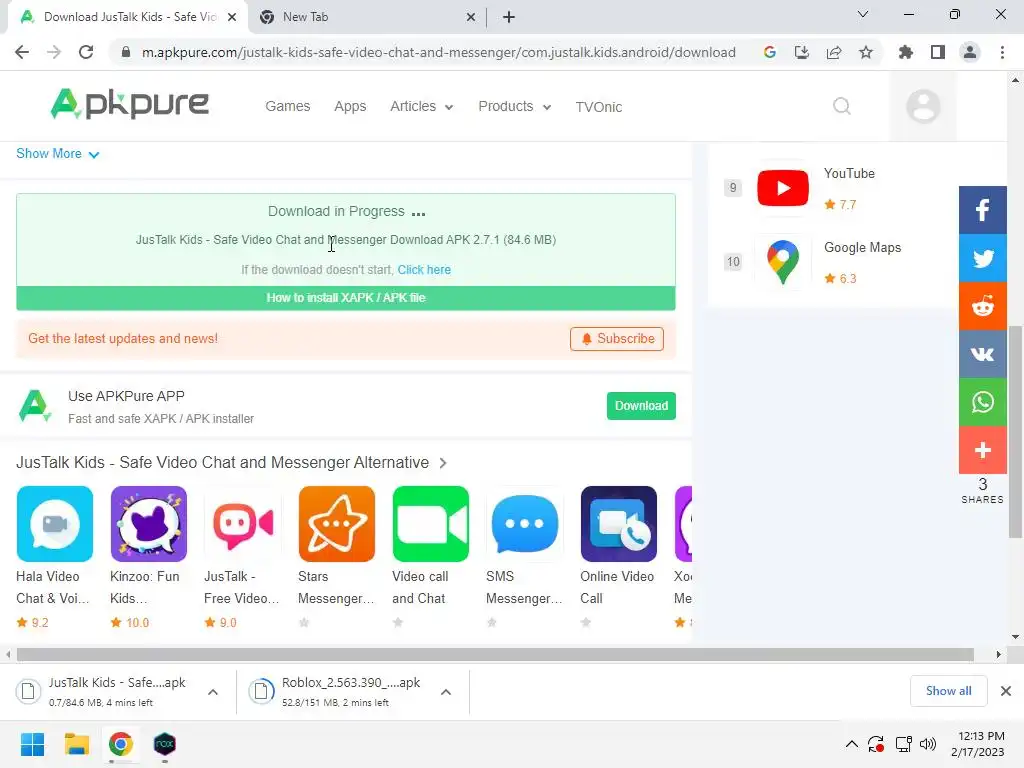Click How to install XAPK / APK file

(345, 298)
